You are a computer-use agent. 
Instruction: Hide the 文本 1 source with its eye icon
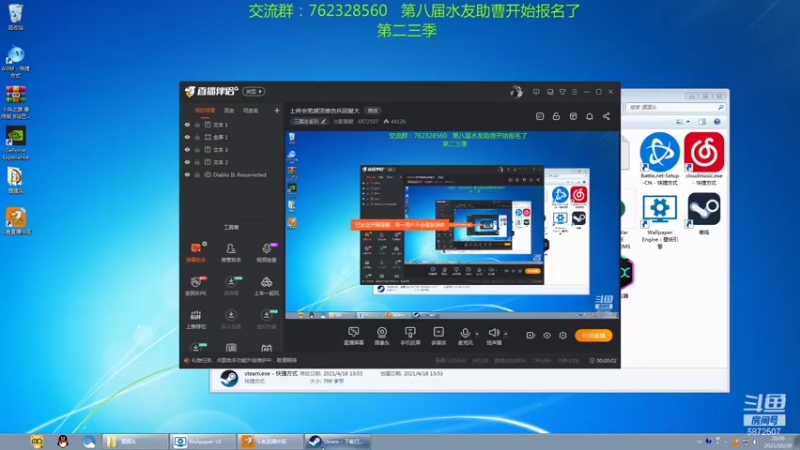(187, 124)
